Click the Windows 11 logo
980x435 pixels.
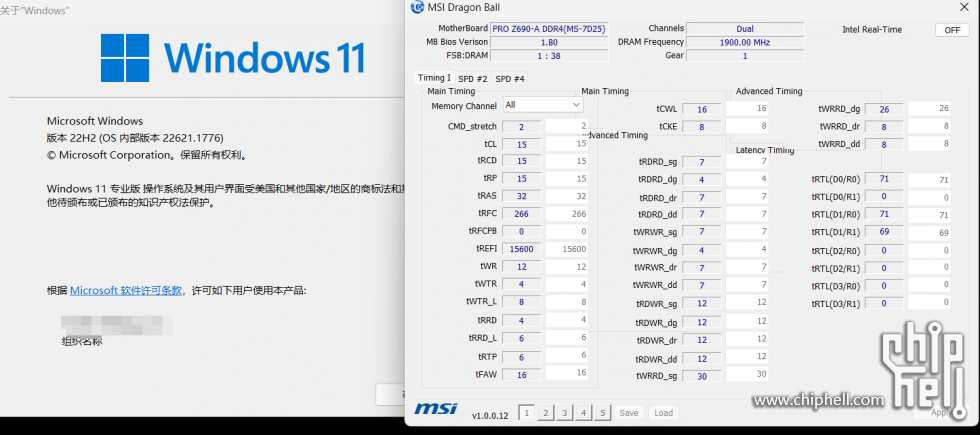[x=232, y=58]
